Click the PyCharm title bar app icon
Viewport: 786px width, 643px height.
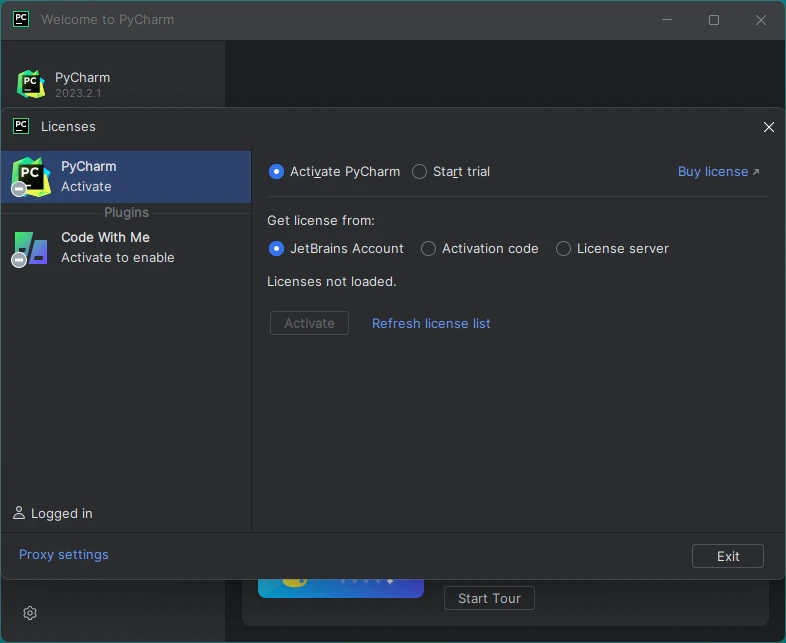coord(21,19)
